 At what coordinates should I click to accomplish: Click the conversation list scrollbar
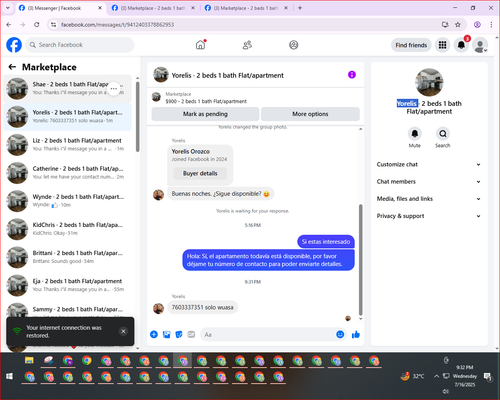click(x=137, y=117)
